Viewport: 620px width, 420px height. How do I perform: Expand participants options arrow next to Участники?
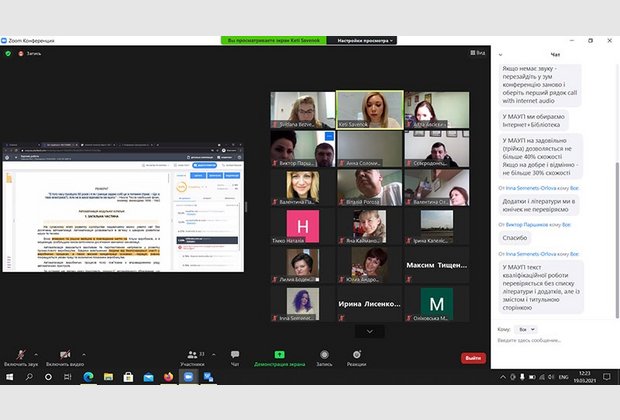coord(214,354)
